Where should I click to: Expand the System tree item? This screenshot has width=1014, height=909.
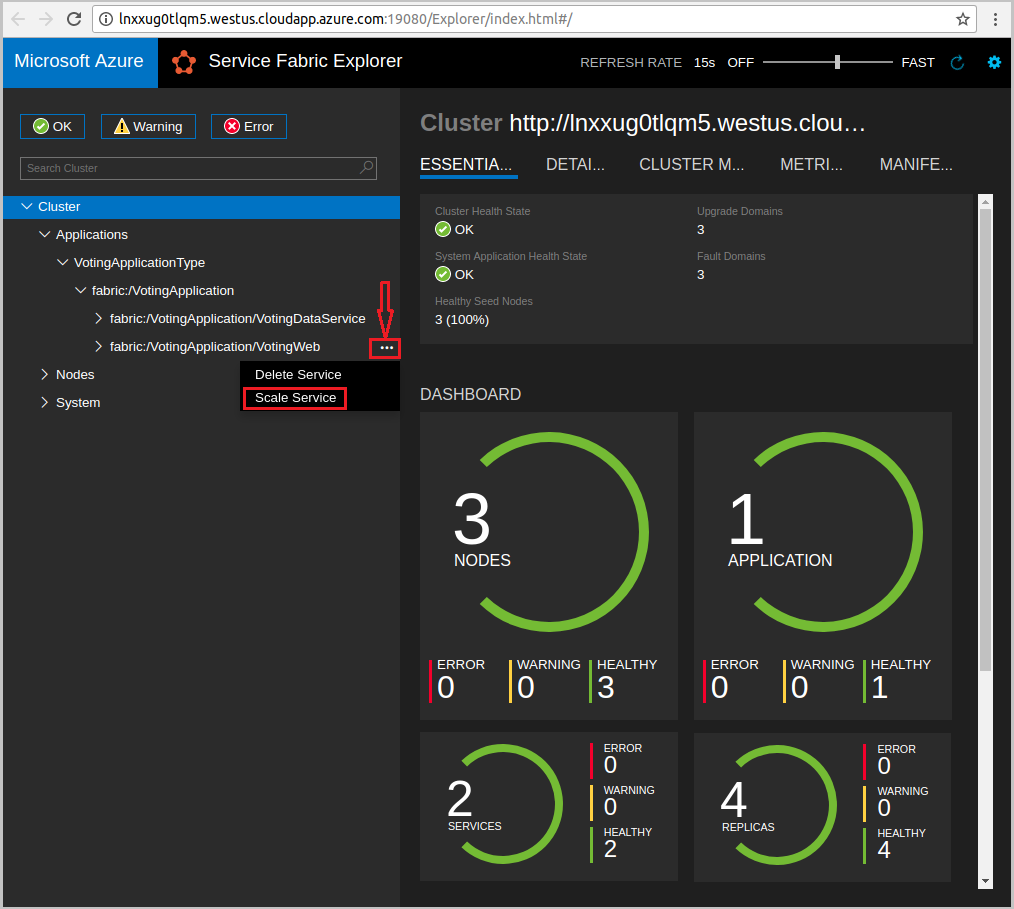point(44,402)
